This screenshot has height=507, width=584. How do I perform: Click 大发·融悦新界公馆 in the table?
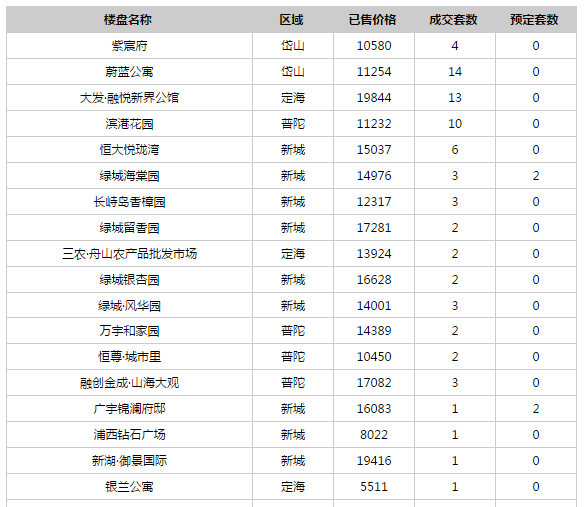(x=129, y=98)
